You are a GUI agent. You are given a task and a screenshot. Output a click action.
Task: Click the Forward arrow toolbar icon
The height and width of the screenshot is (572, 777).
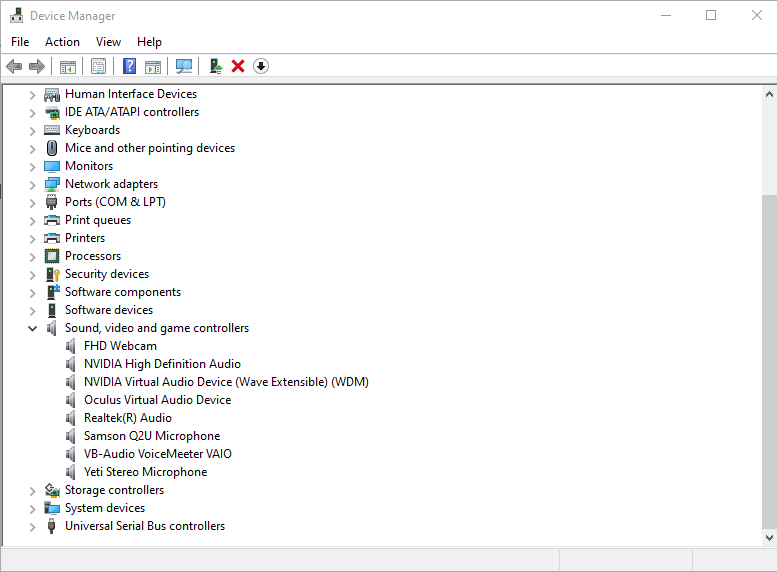pos(37,66)
